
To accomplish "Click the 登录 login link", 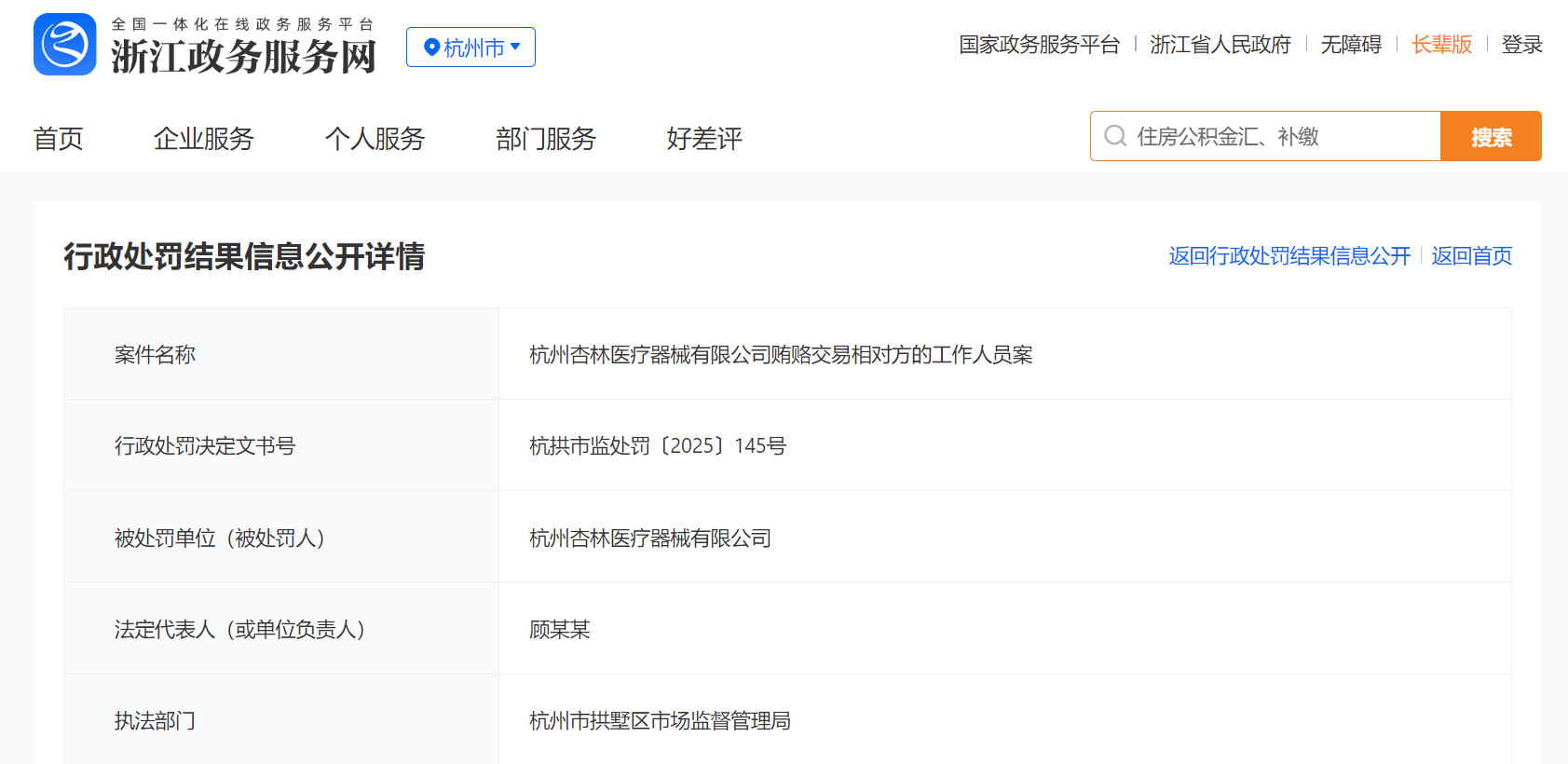I will coord(1522,45).
